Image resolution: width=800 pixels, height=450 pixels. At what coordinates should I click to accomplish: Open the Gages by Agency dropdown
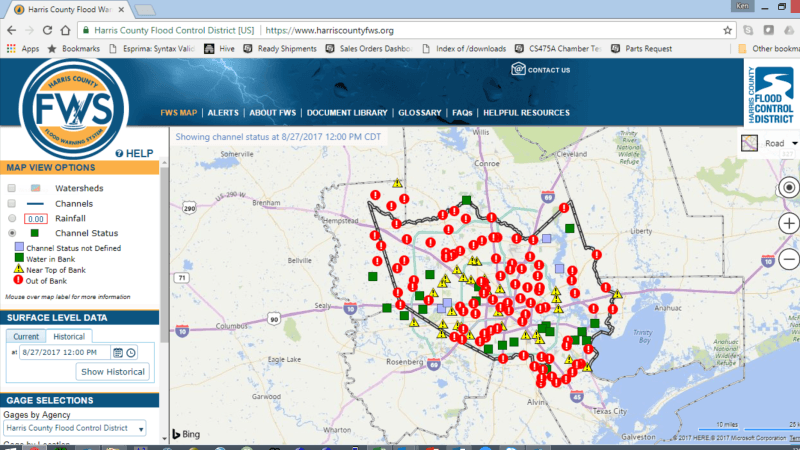[74, 428]
